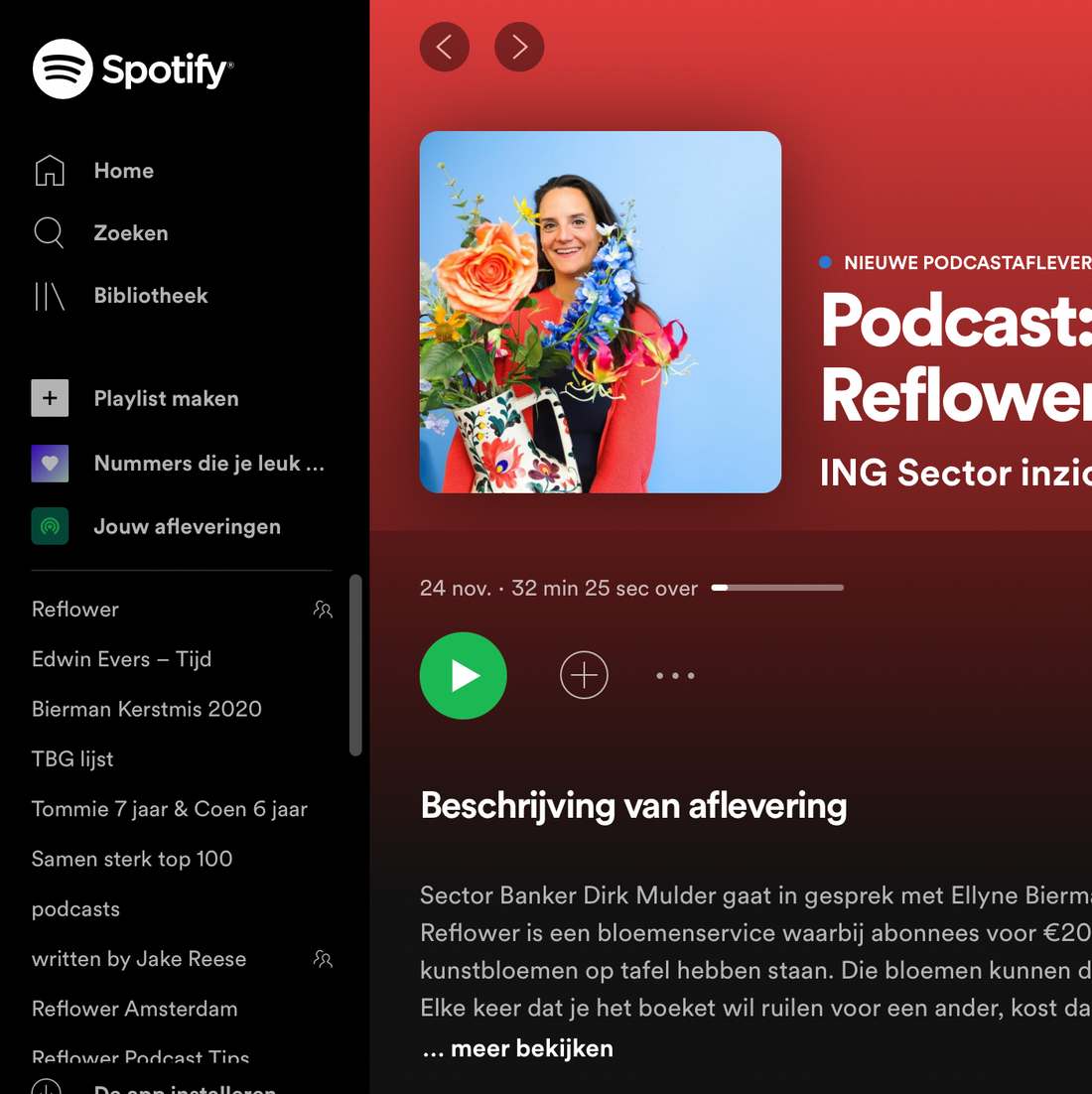Click De app installeren at the bottom

[184, 1088]
